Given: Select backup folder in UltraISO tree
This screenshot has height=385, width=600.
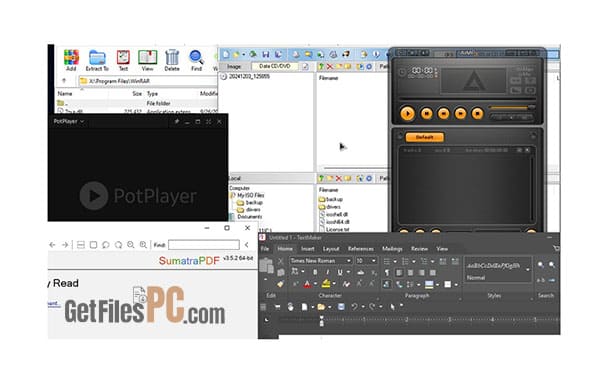Looking at the screenshot, I should click(254, 203).
